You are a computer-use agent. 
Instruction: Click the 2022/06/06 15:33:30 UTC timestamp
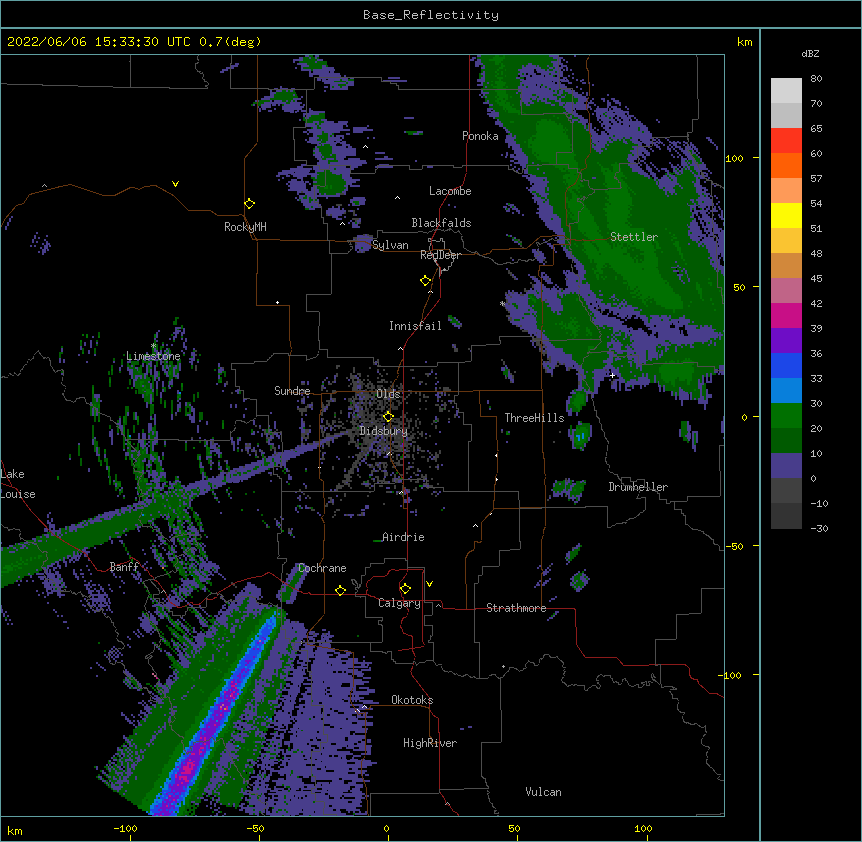click(99, 42)
